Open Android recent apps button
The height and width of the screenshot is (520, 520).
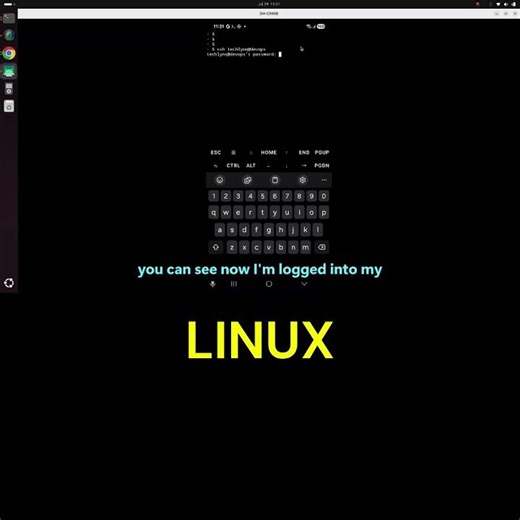(x=234, y=284)
